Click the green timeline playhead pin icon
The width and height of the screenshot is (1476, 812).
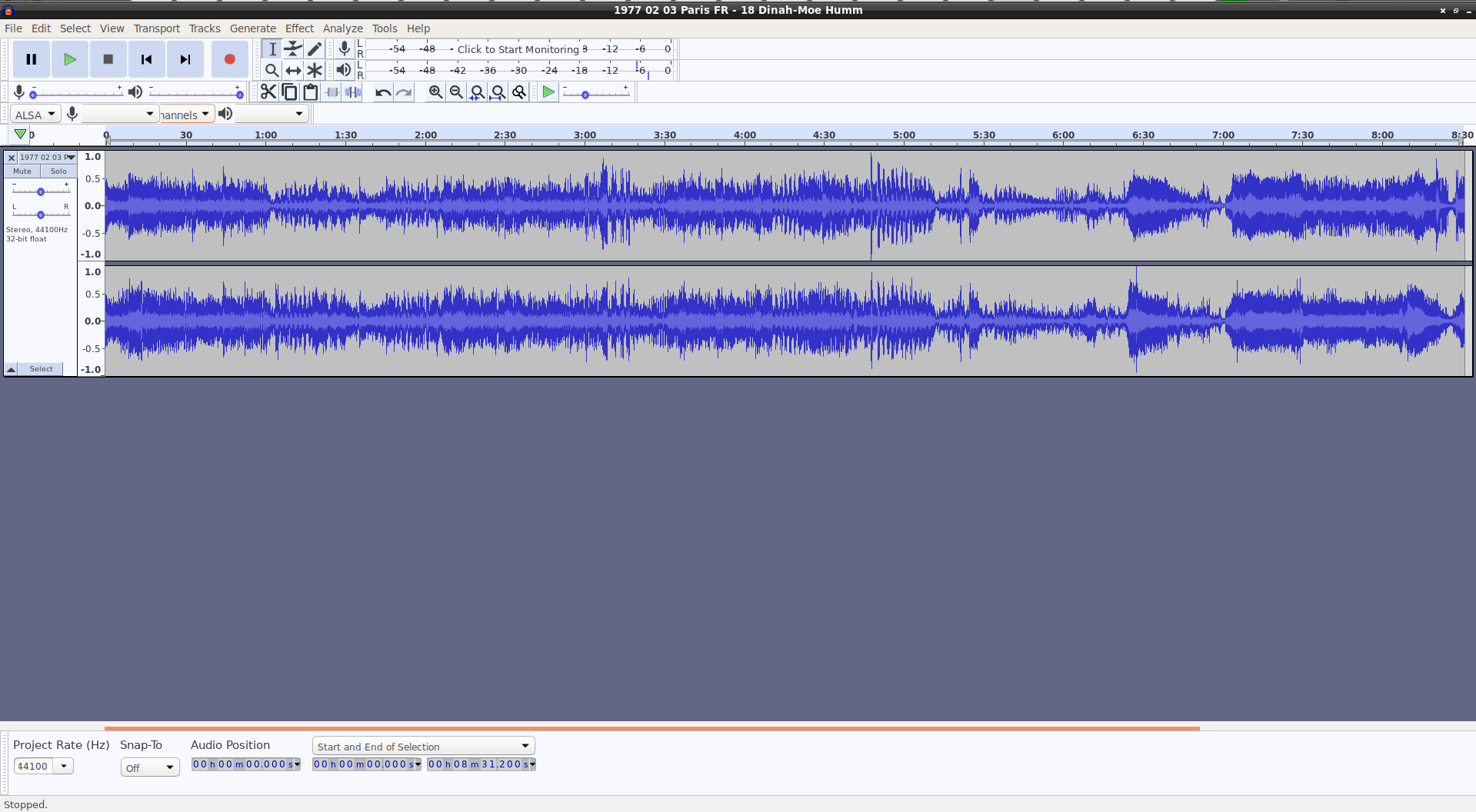click(21, 135)
